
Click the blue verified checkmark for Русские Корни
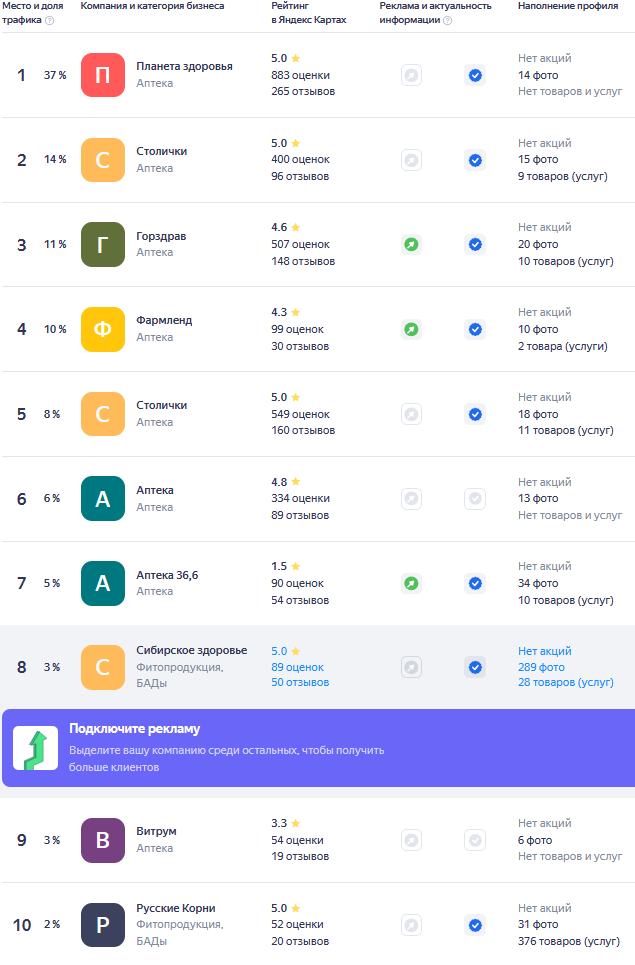click(475, 925)
